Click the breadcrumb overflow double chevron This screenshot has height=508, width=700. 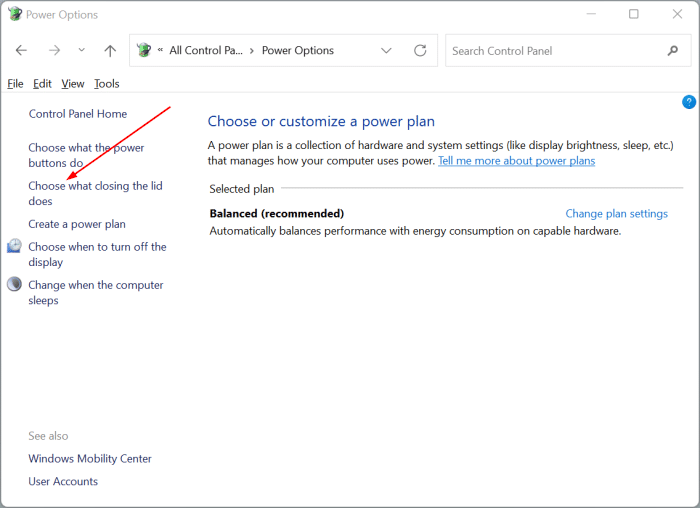(x=160, y=50)
